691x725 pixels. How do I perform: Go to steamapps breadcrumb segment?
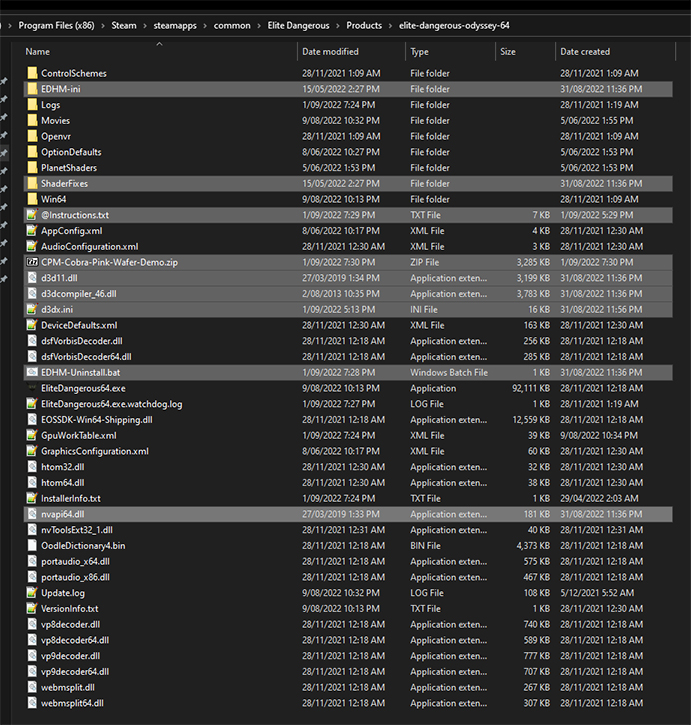[x=175, y=25]
